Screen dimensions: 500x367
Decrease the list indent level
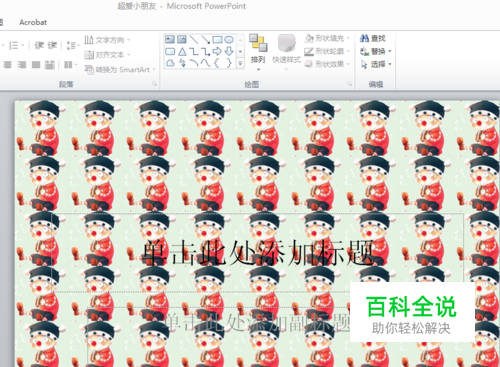point(39,45)
